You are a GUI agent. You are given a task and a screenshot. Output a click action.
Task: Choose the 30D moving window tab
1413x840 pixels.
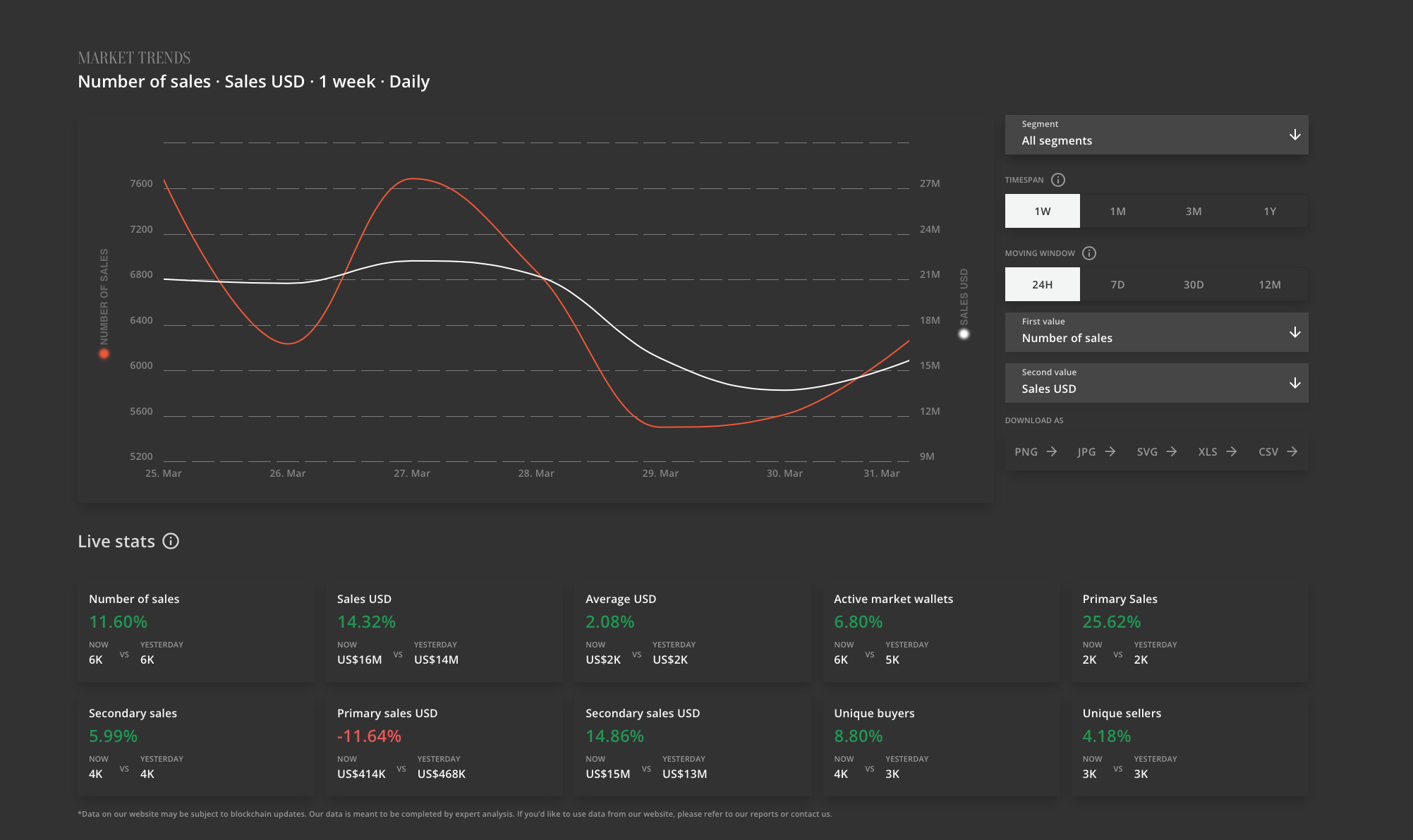click(1193, 285)
